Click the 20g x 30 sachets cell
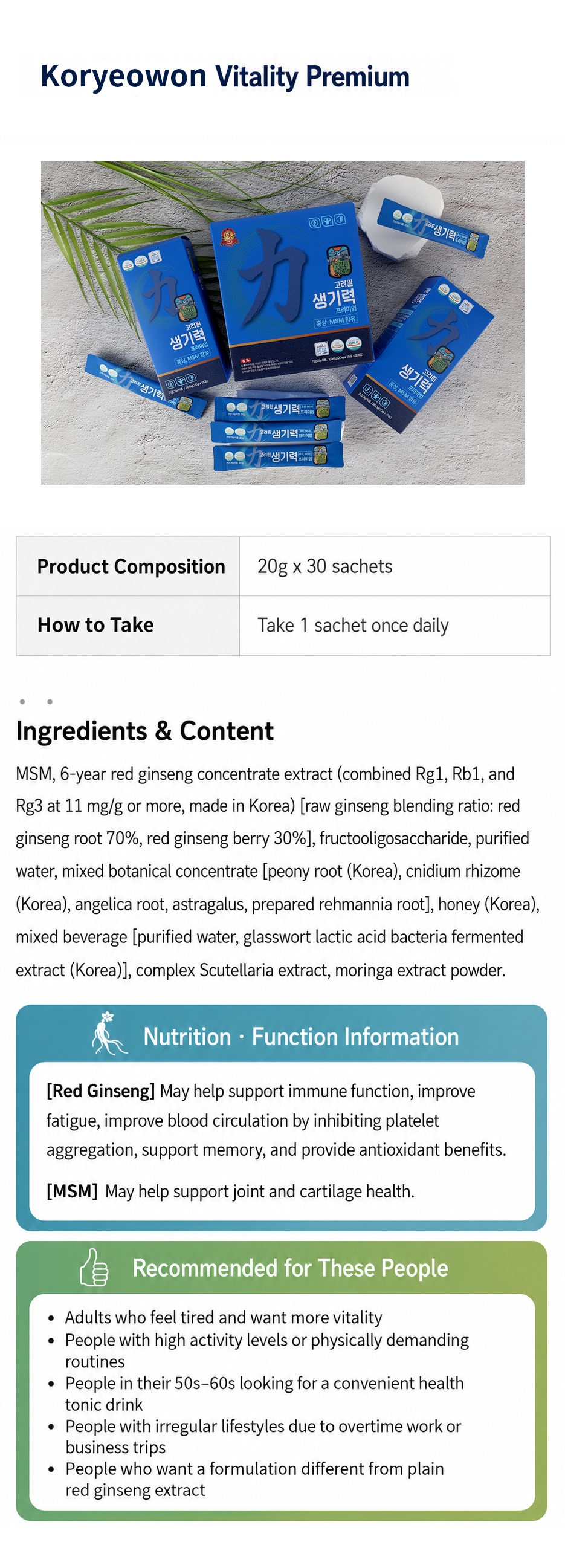565x1568 pixels. coord(395,566)
